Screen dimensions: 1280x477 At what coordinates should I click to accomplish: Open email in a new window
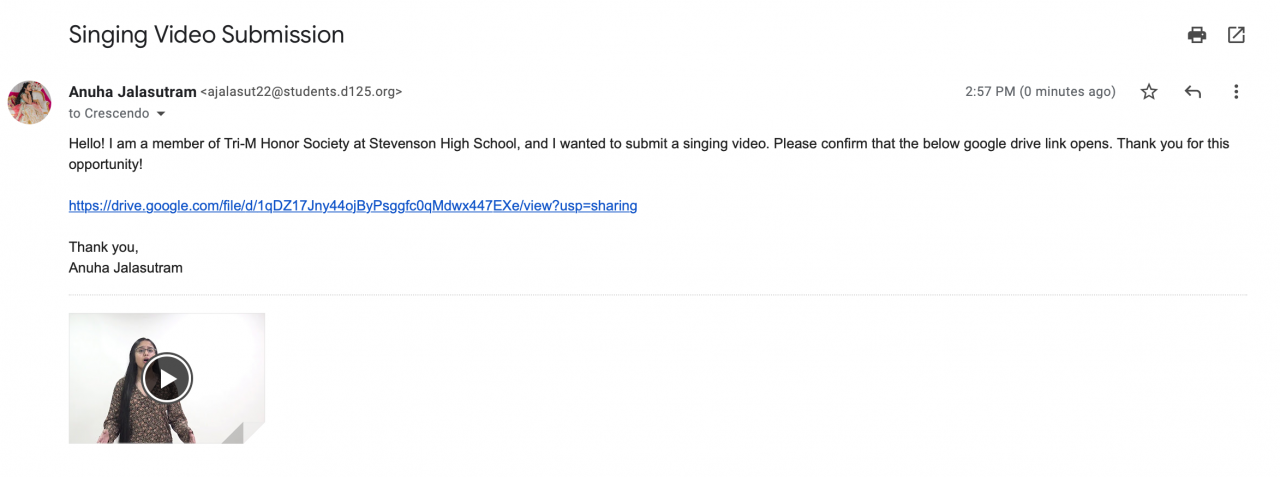tap(1236, 35)
